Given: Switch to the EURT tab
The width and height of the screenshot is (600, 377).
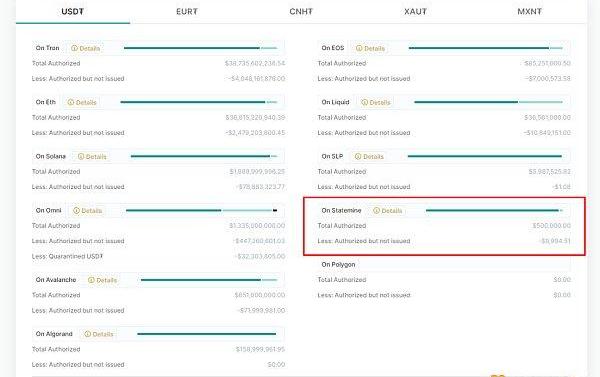Looking at the screenshot, I should 187,11.
